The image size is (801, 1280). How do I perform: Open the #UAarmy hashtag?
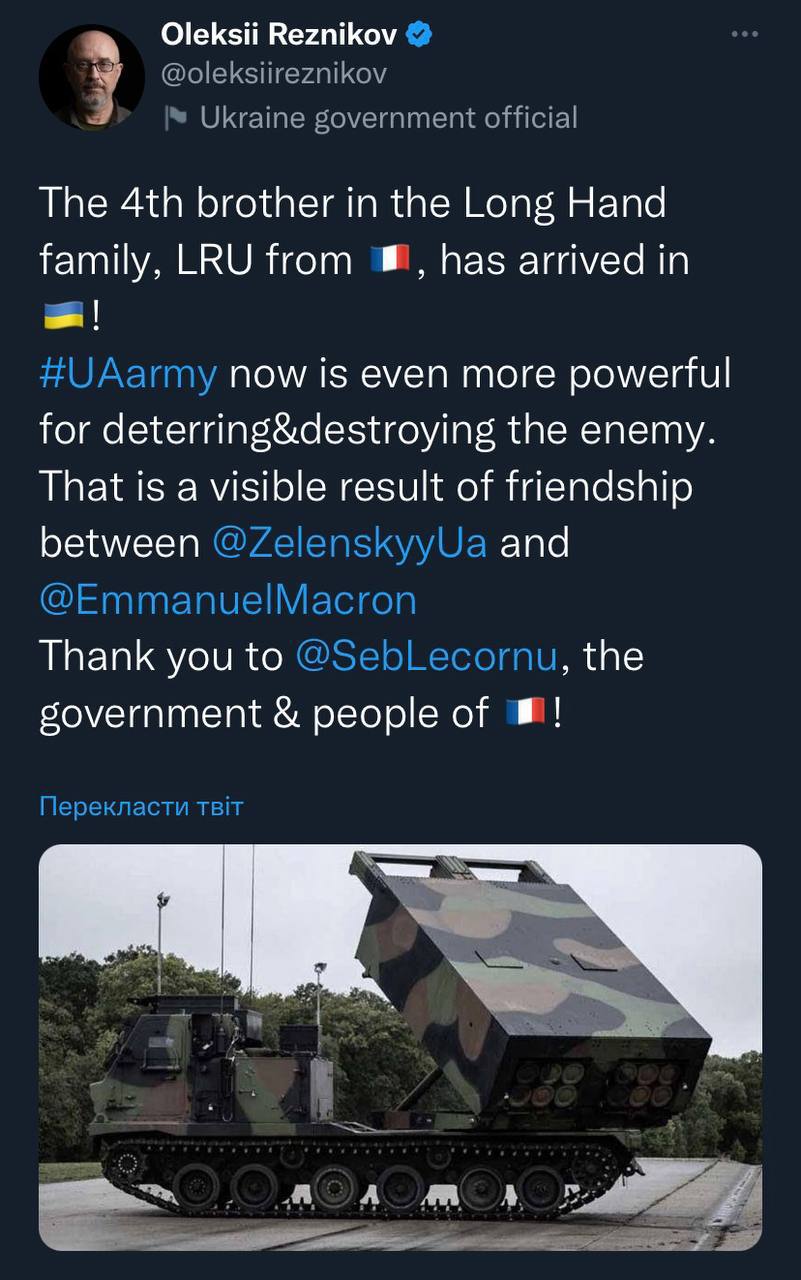128,374
